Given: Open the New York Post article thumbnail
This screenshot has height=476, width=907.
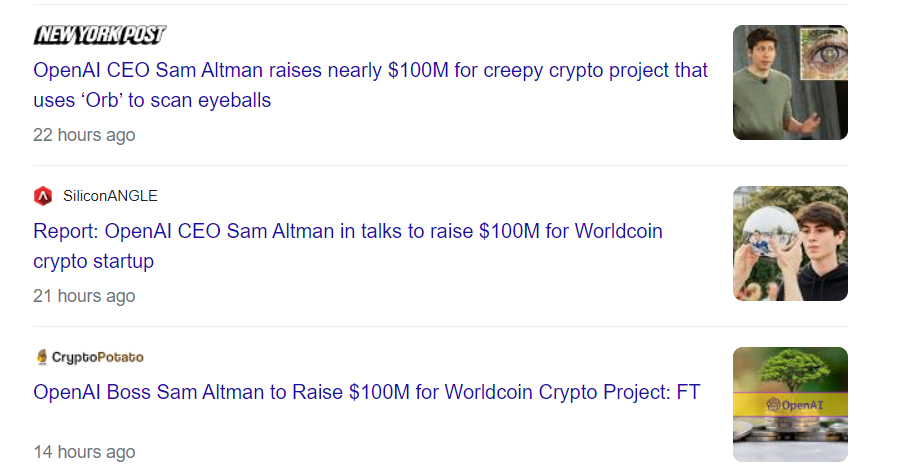Looking at the screenshot, I should tap(790, 82).
